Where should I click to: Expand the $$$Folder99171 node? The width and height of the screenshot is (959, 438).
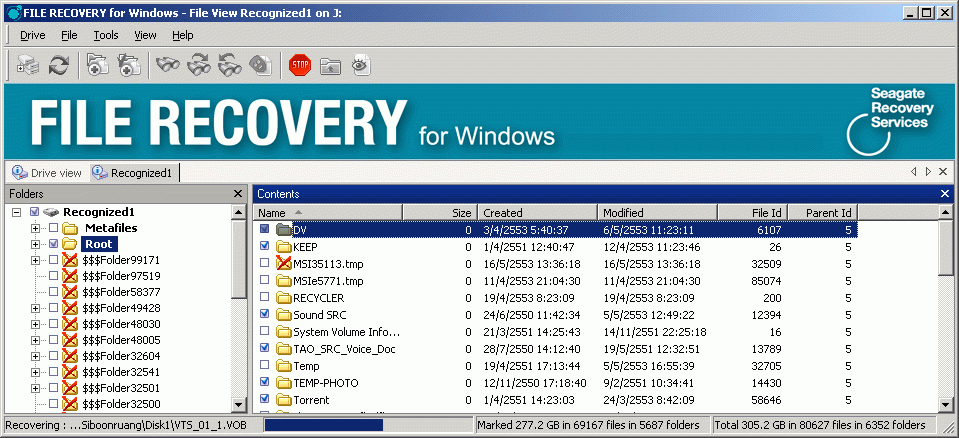click(35, 260)
